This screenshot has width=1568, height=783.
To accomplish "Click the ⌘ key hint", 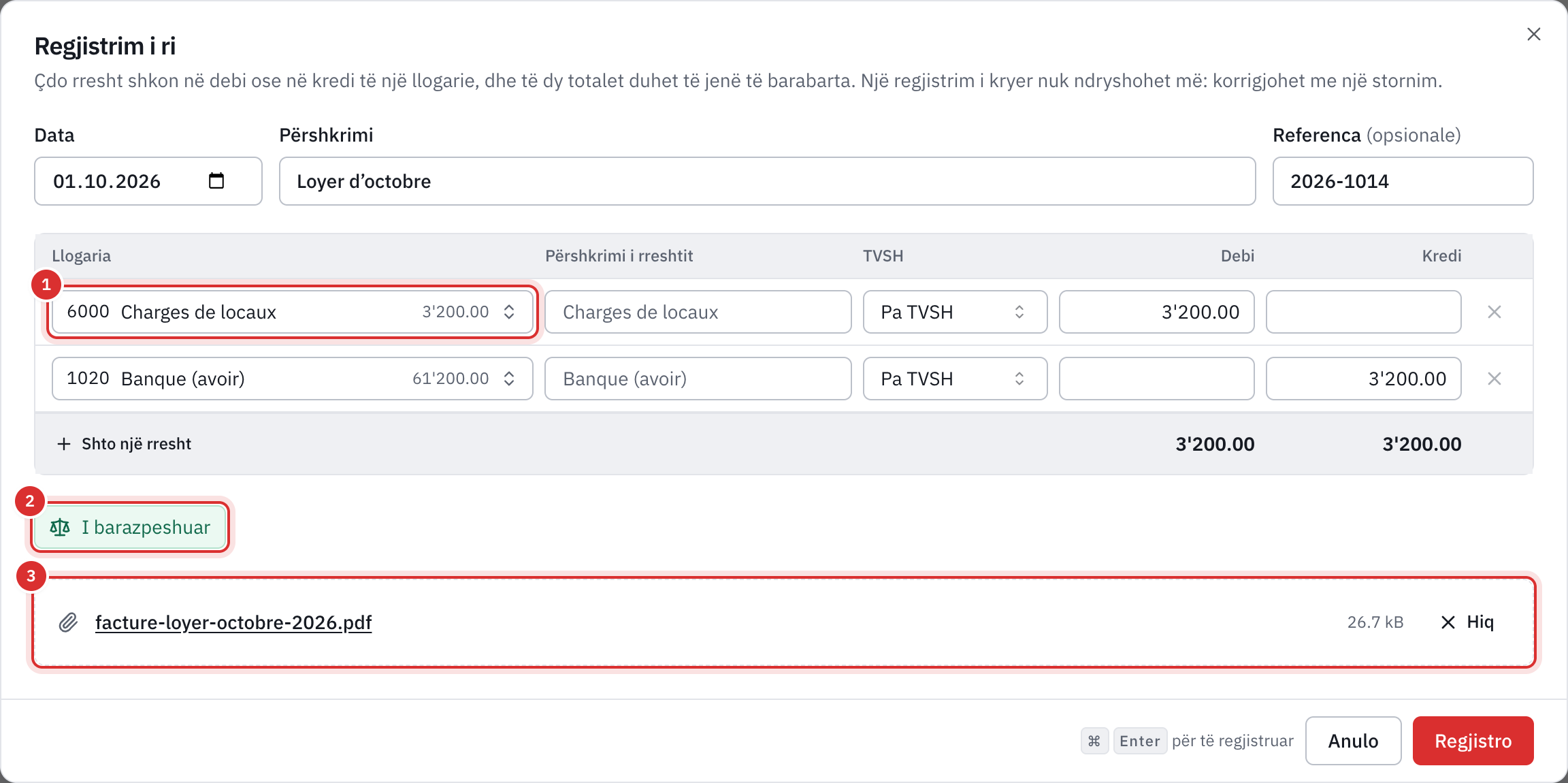I will click(x=1094, y=741).
